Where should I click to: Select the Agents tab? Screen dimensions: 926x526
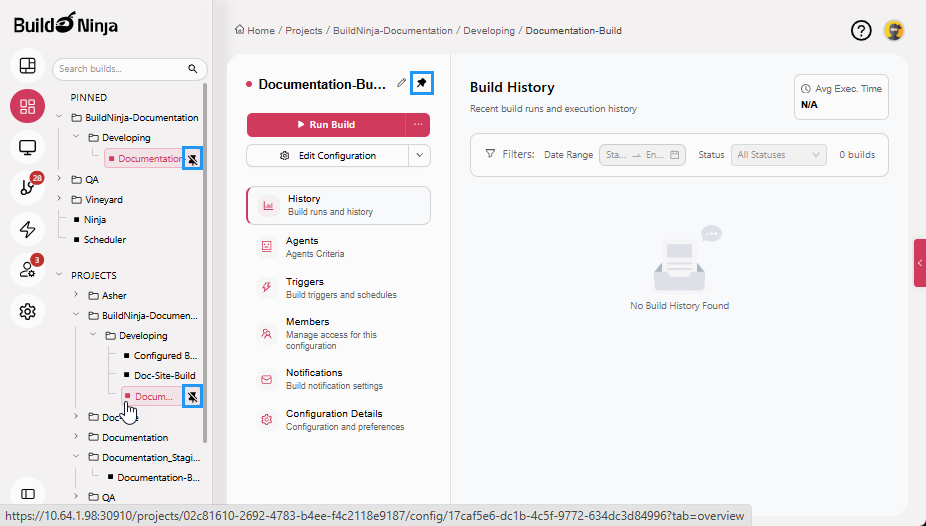338,247
